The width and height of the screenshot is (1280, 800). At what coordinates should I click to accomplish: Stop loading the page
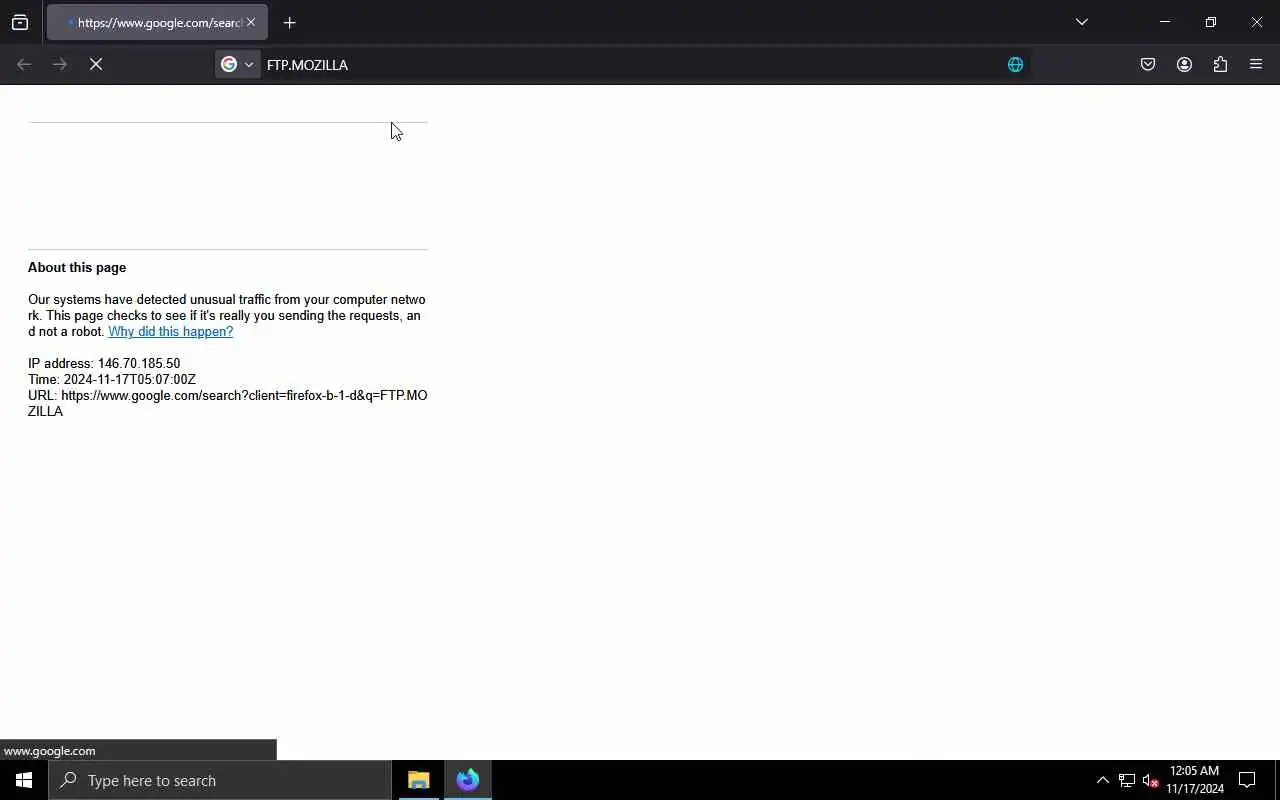coord(96,64)
